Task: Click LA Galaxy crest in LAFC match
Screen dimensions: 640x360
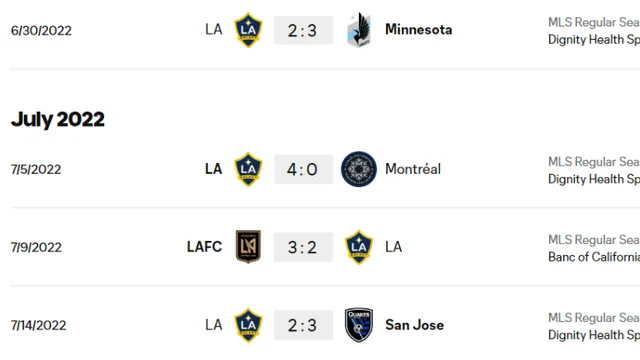Action: (x=359, y=247)
